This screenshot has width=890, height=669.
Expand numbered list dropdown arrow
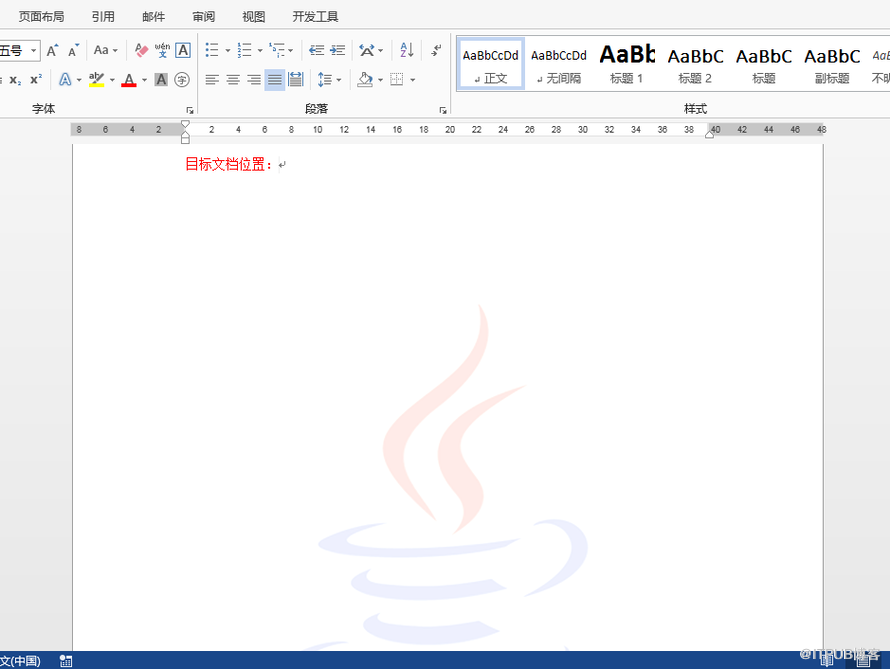coord(260,51)
